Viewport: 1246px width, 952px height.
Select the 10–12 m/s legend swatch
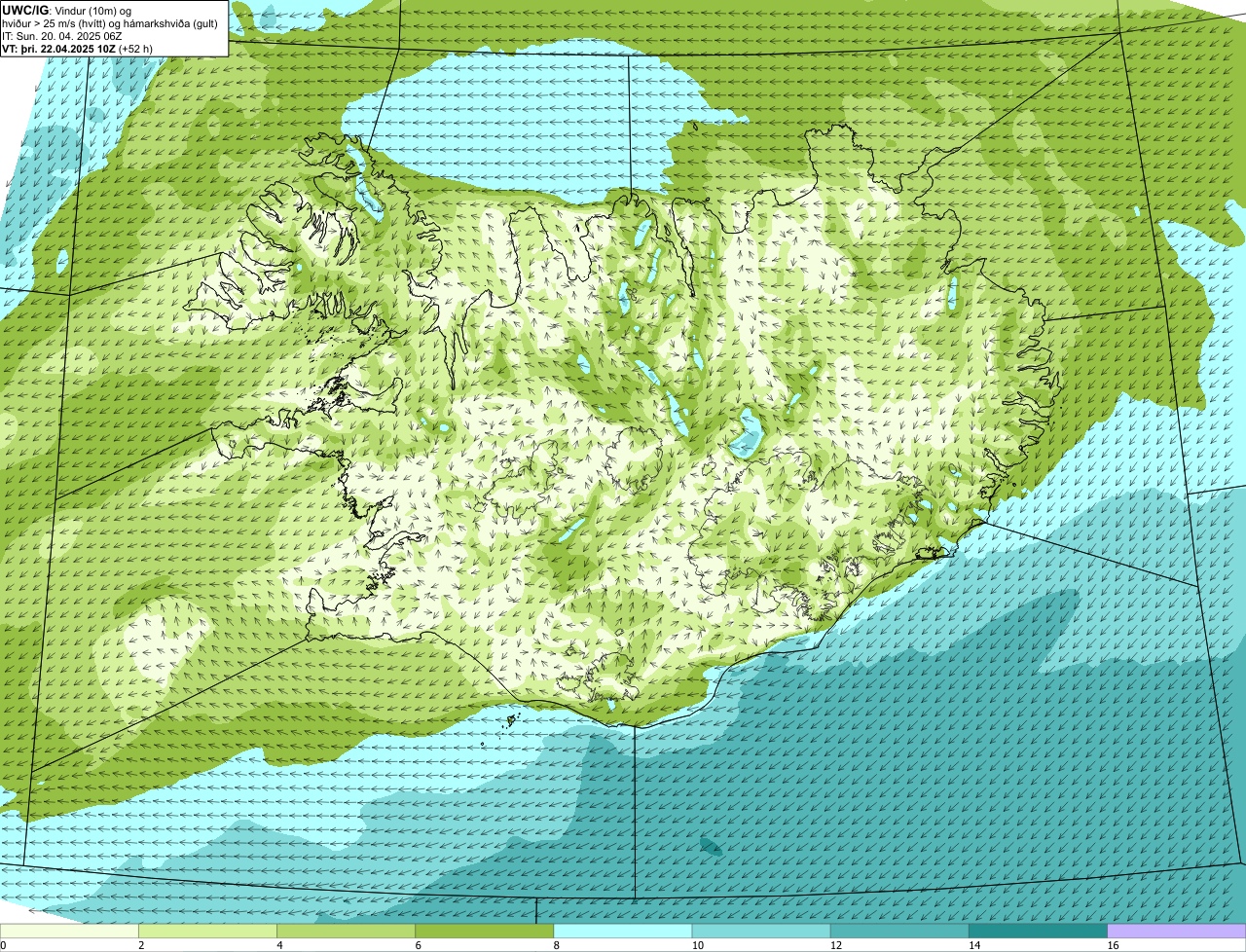[x=761, y=931]
